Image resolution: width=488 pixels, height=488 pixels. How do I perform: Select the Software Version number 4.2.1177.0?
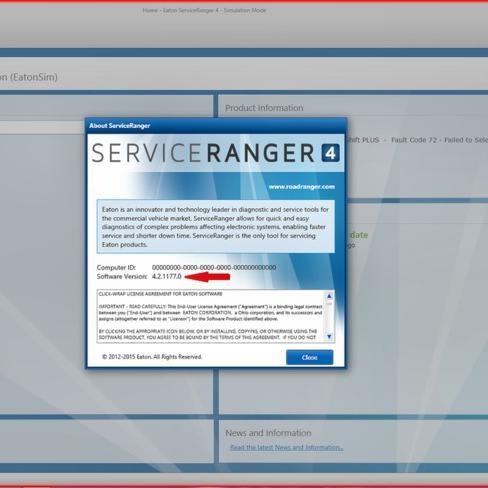pos(167,276)
